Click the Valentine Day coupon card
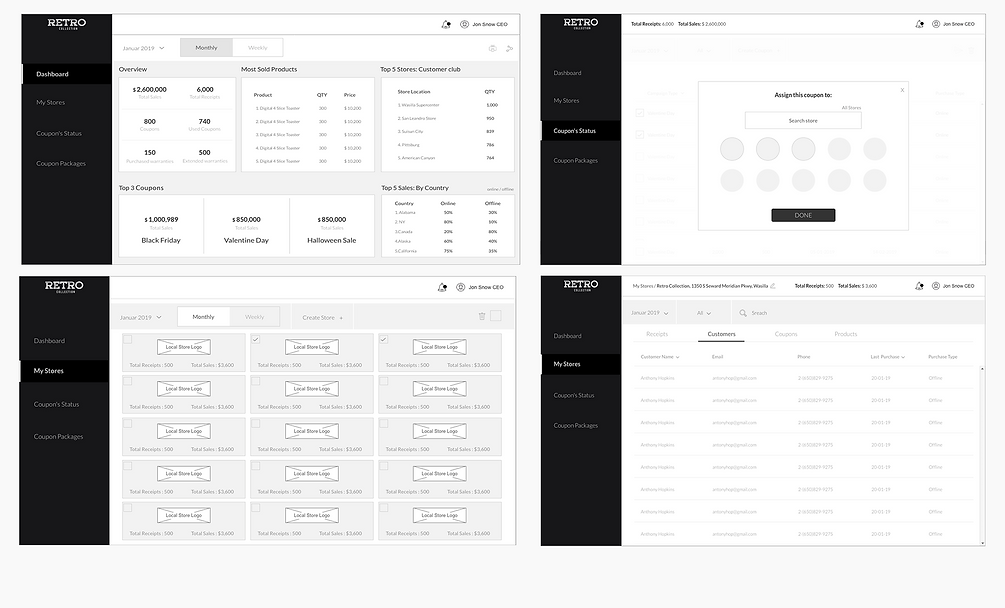The image size is (1005, 608). [x=246, y=226]
